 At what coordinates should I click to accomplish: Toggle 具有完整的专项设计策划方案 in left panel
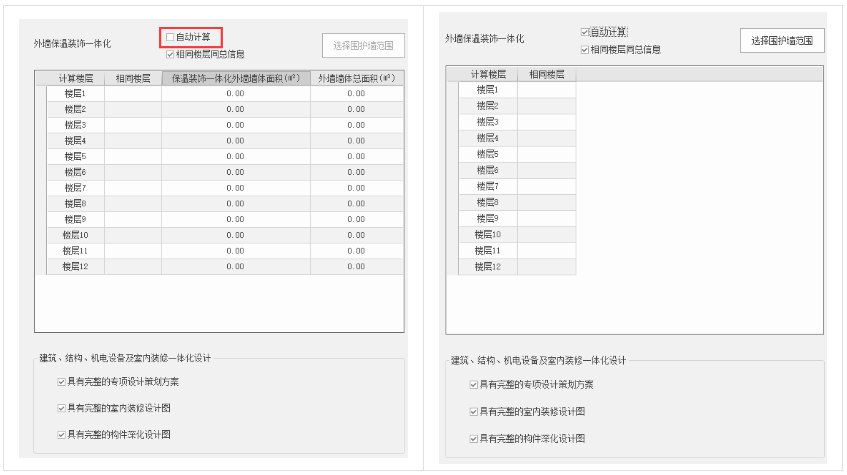(62, 382)
